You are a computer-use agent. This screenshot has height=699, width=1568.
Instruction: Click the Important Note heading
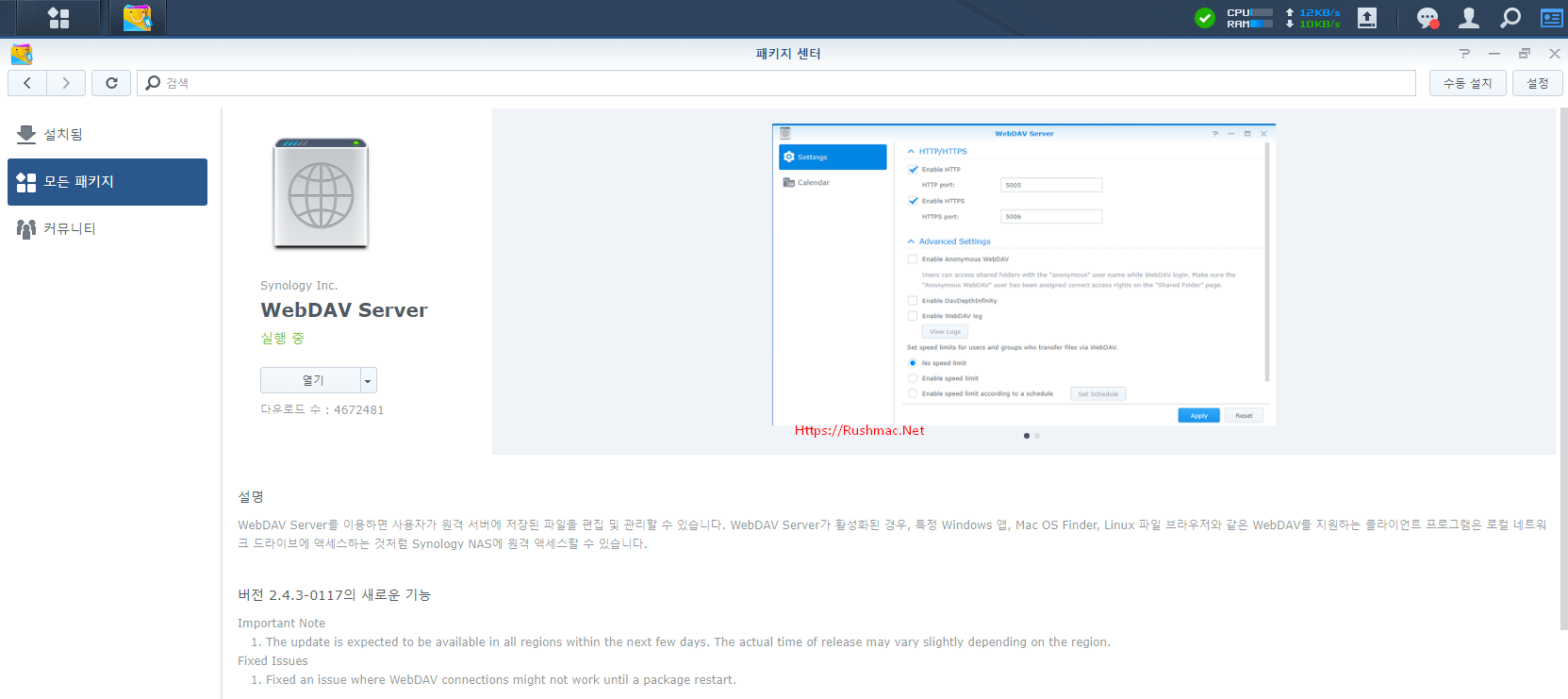pyautogui.click(x=281, y=624)
